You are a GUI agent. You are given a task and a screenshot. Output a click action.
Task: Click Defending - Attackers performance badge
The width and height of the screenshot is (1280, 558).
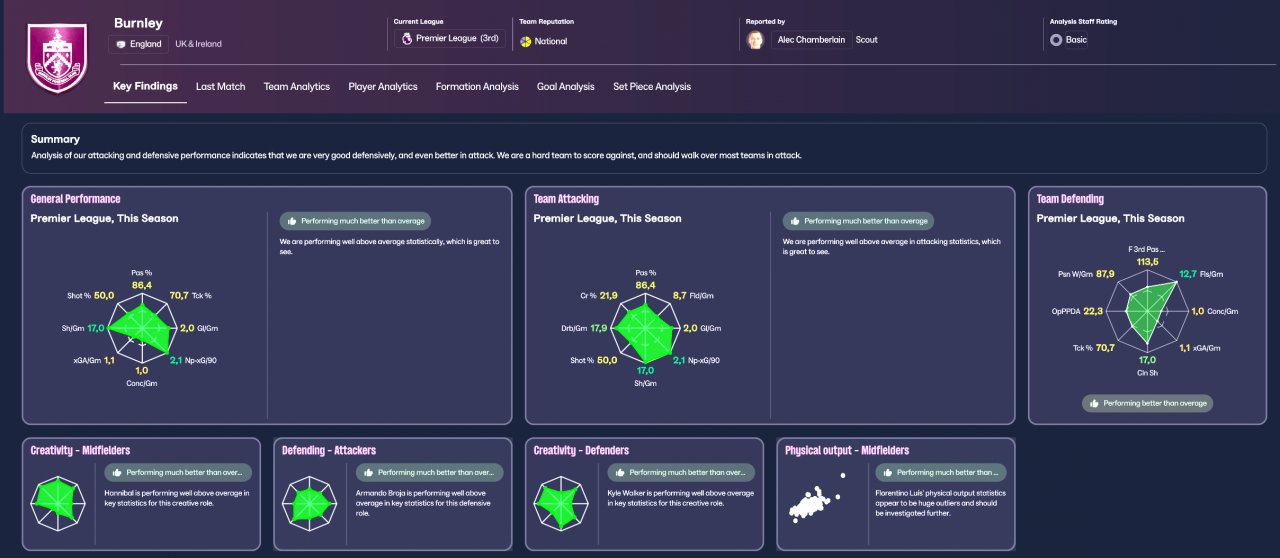click(430, 472)
